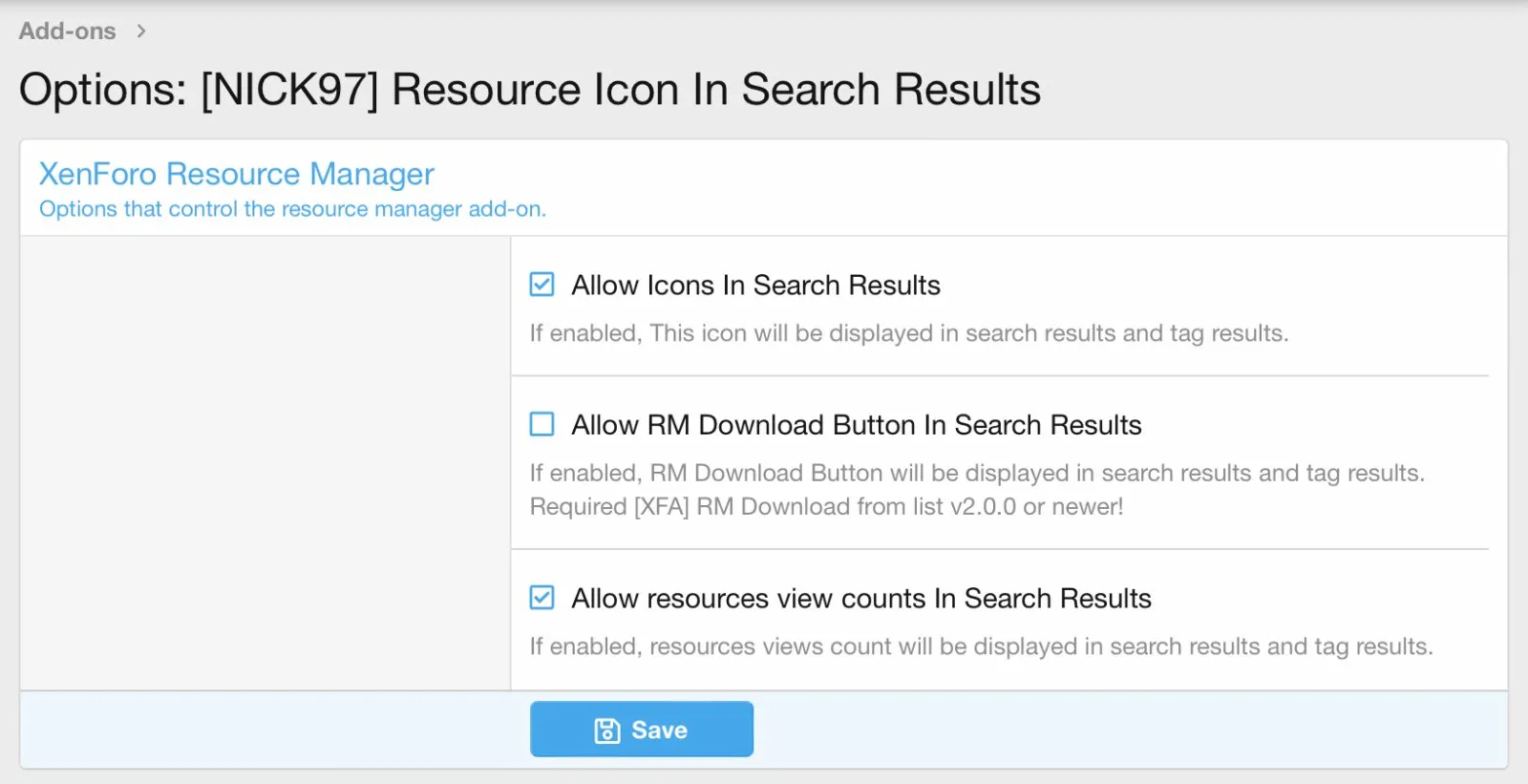
Task: Click the empty gray left column panel
Action: coord(265,463)
